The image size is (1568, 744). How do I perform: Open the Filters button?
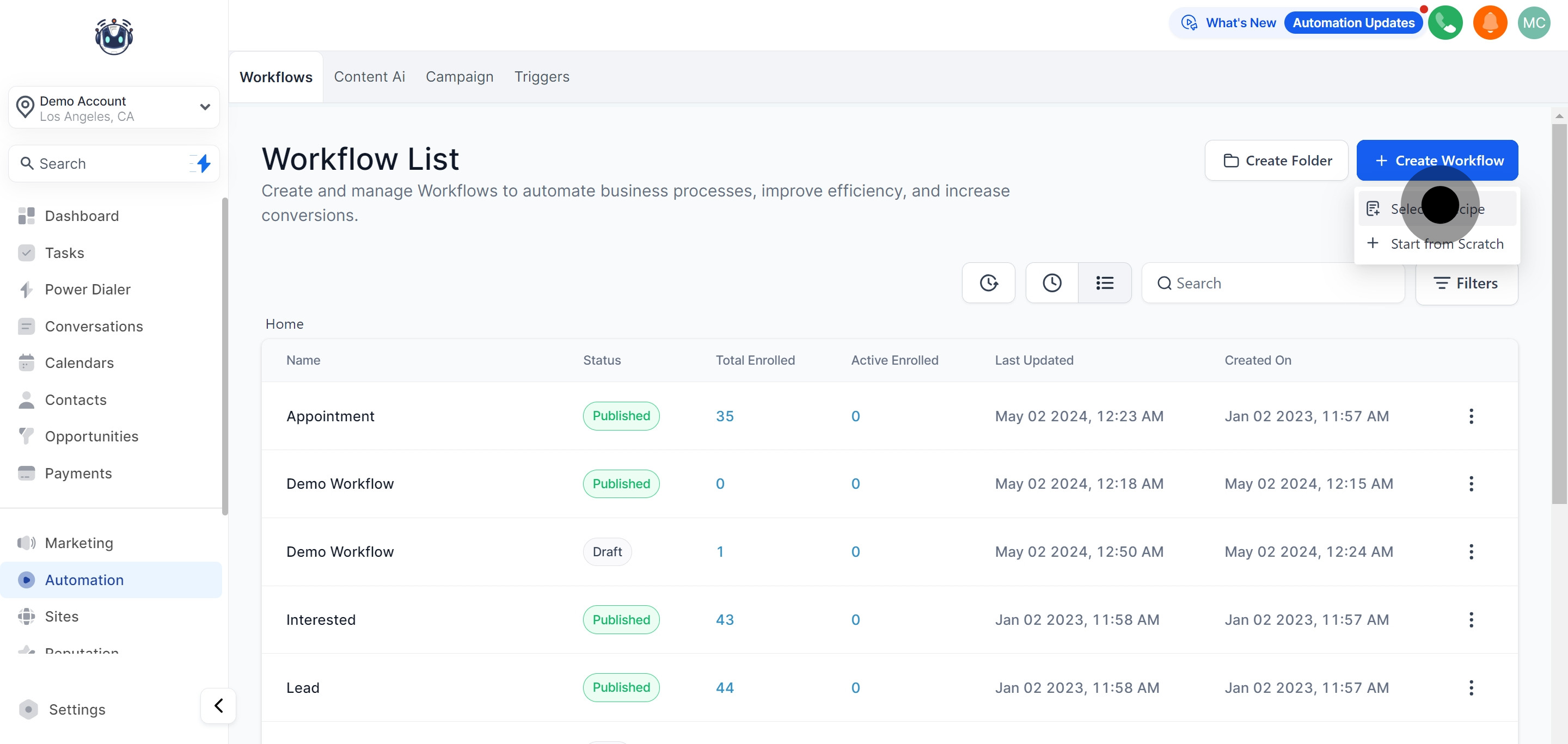point(1466,283)
